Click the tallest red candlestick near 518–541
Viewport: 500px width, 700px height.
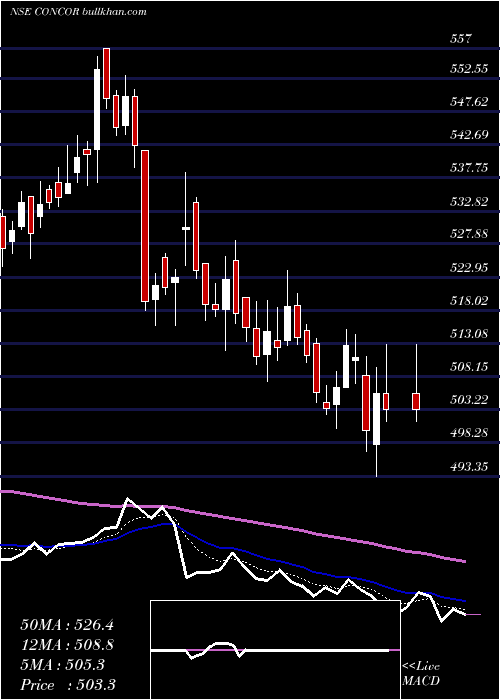point(145,226)
